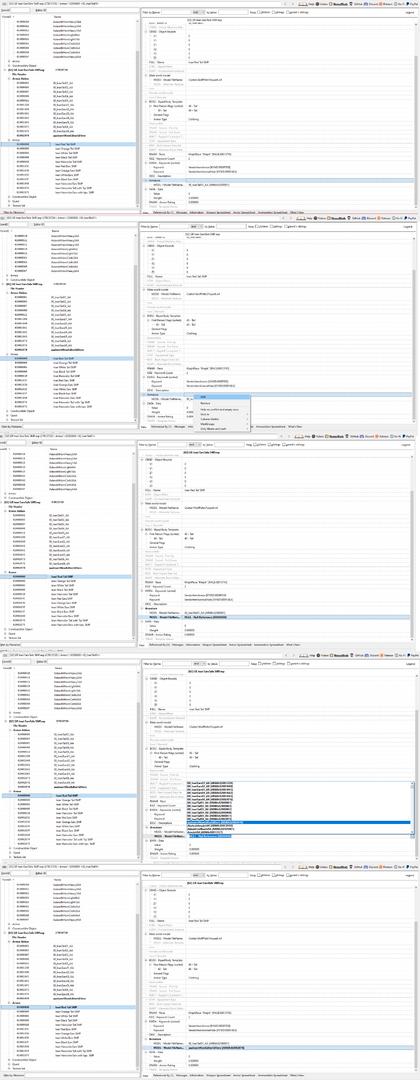Open GitHub icon in the context-menu screenshot
Viewport: 420px width, 1080px height.
pyautogui.click(x=355, y=218)
